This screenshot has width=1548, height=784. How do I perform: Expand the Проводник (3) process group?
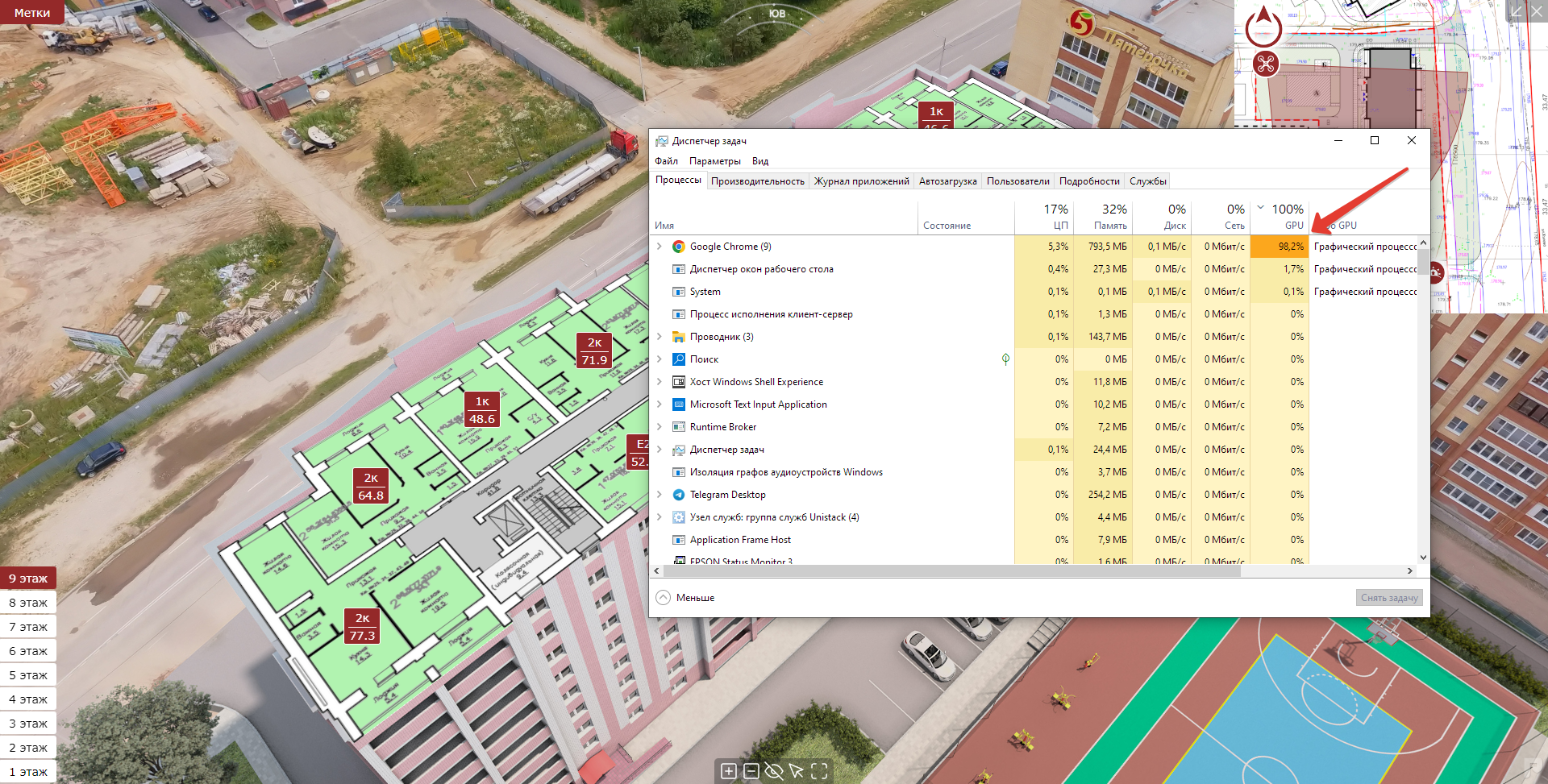click(660, 337)
